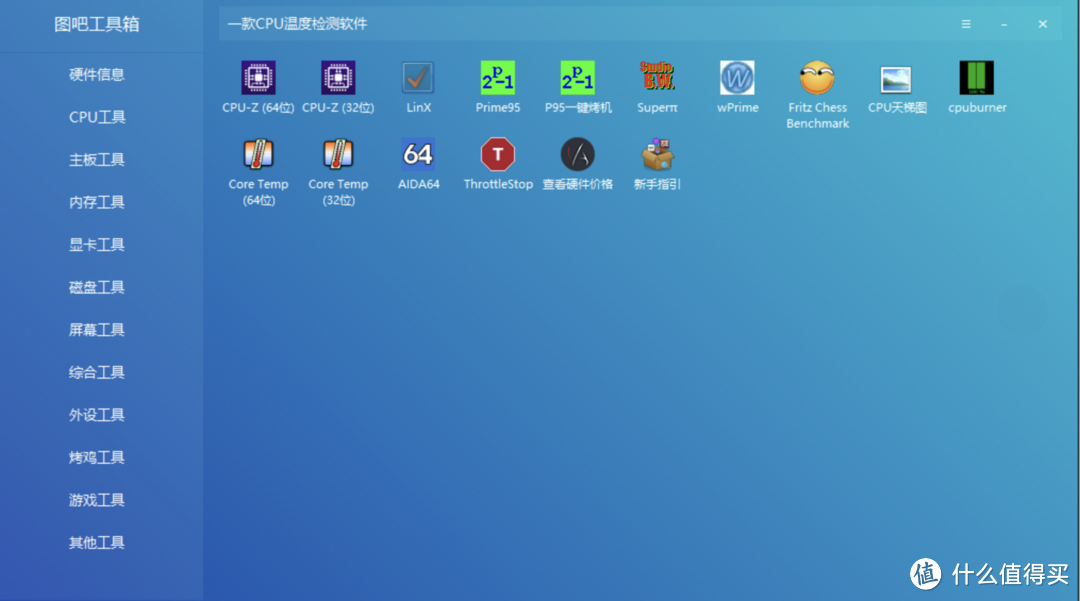Go to 主板工具 section
1080x601 pixels.
pos(97,160)
